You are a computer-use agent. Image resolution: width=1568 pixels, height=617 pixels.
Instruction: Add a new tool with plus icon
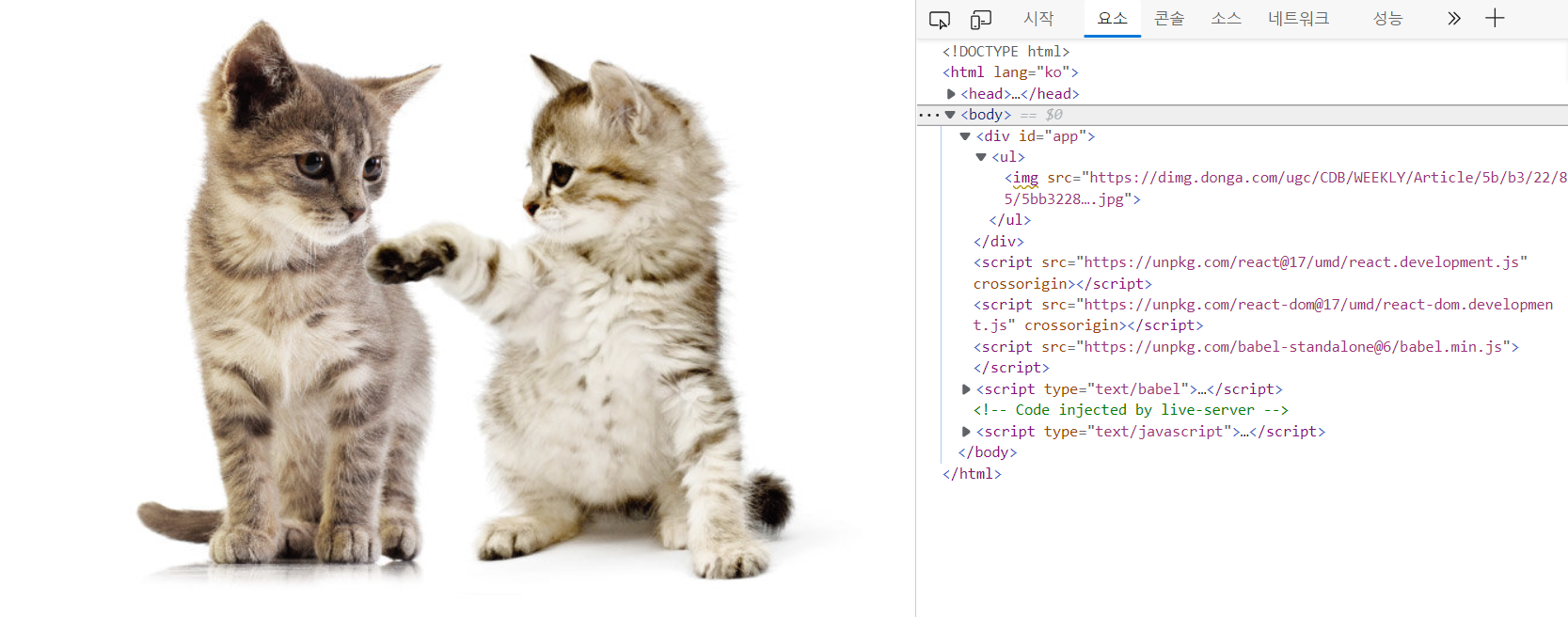1495,18
